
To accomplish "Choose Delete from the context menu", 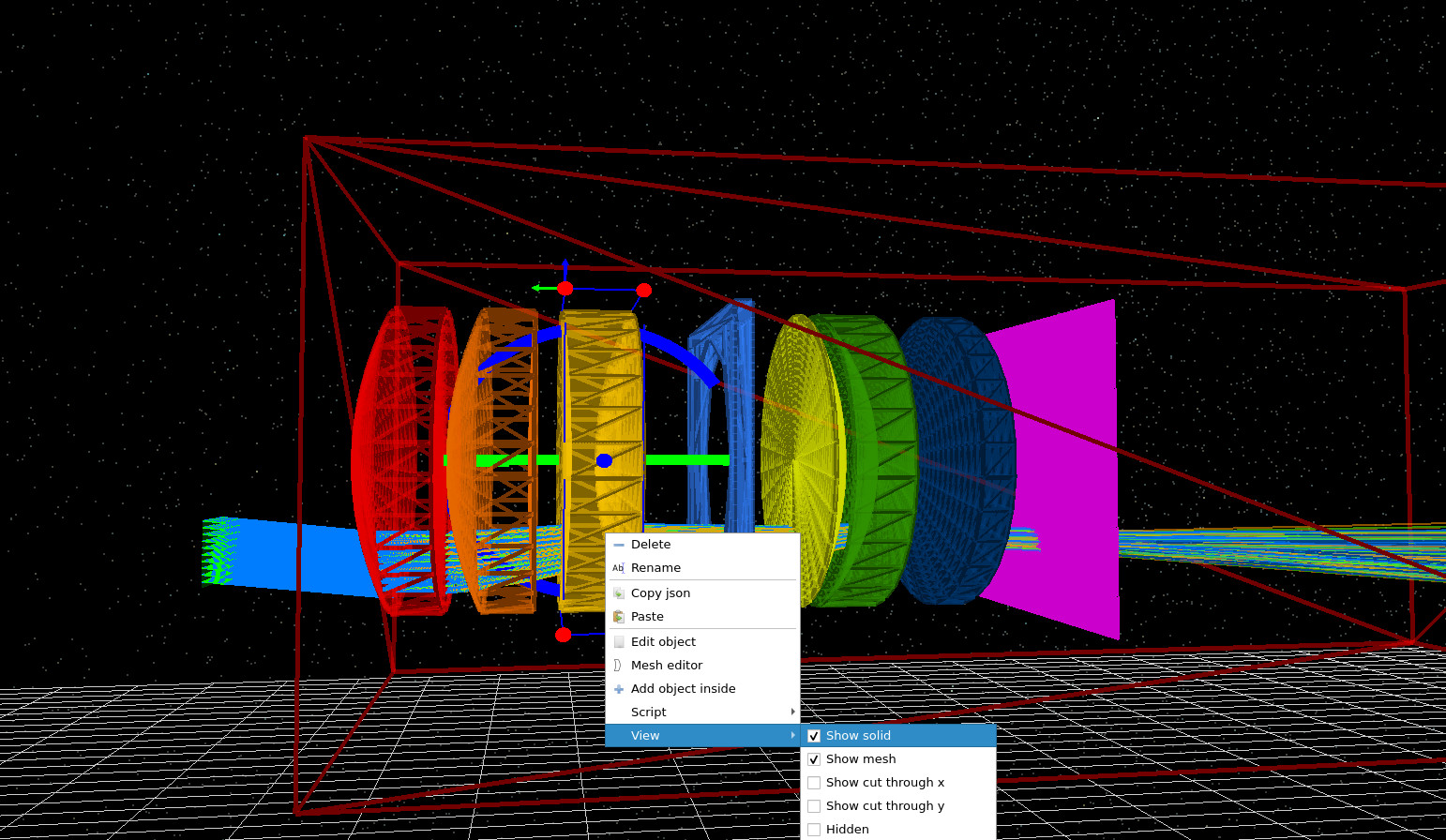I will tap(651, 544).
